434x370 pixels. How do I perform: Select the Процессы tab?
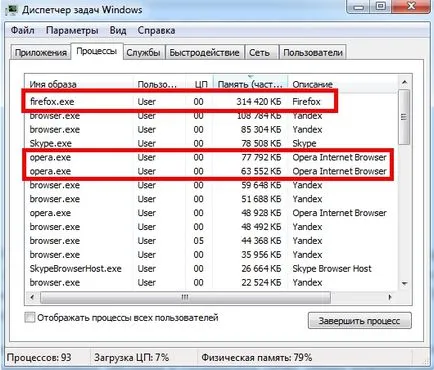point(97,51)
